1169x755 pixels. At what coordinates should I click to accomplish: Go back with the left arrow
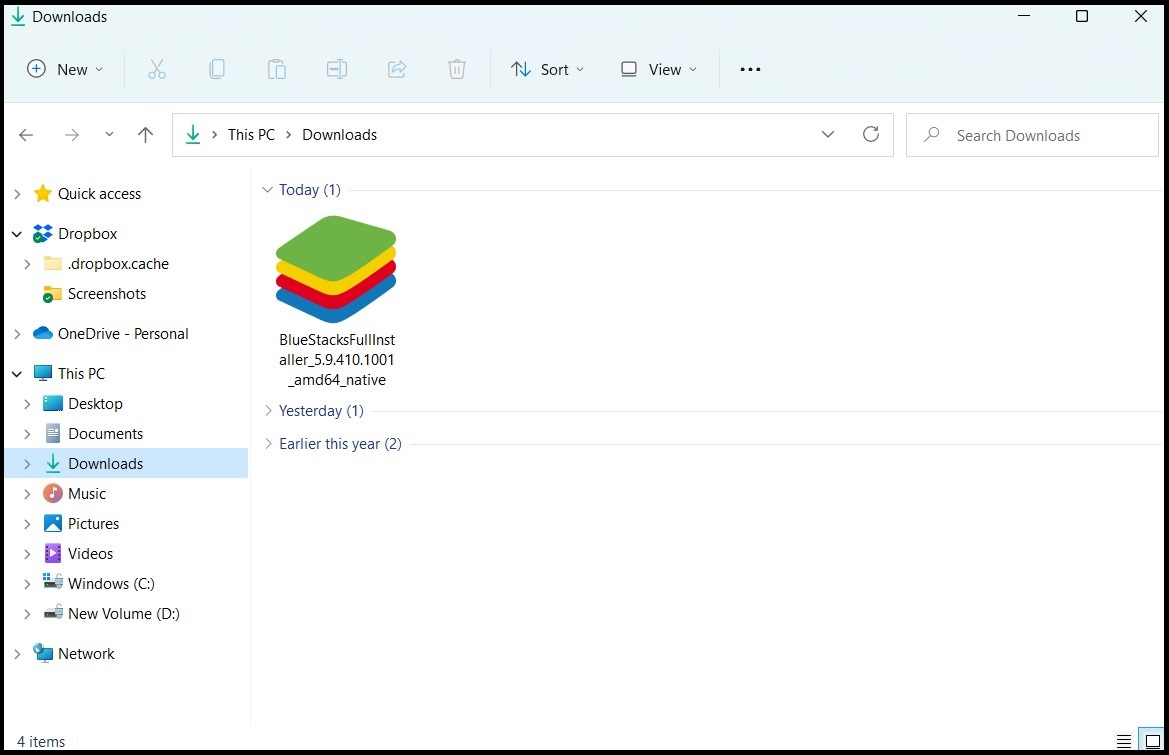(x=26, y=135)
